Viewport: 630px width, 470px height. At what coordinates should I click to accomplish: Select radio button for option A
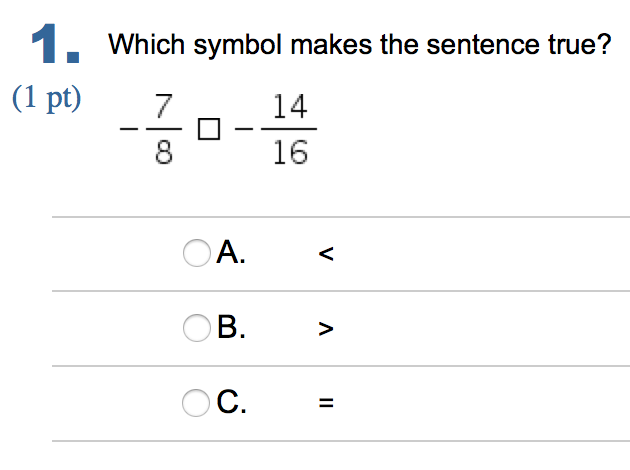pyautogui.click(x=197, y=254)
